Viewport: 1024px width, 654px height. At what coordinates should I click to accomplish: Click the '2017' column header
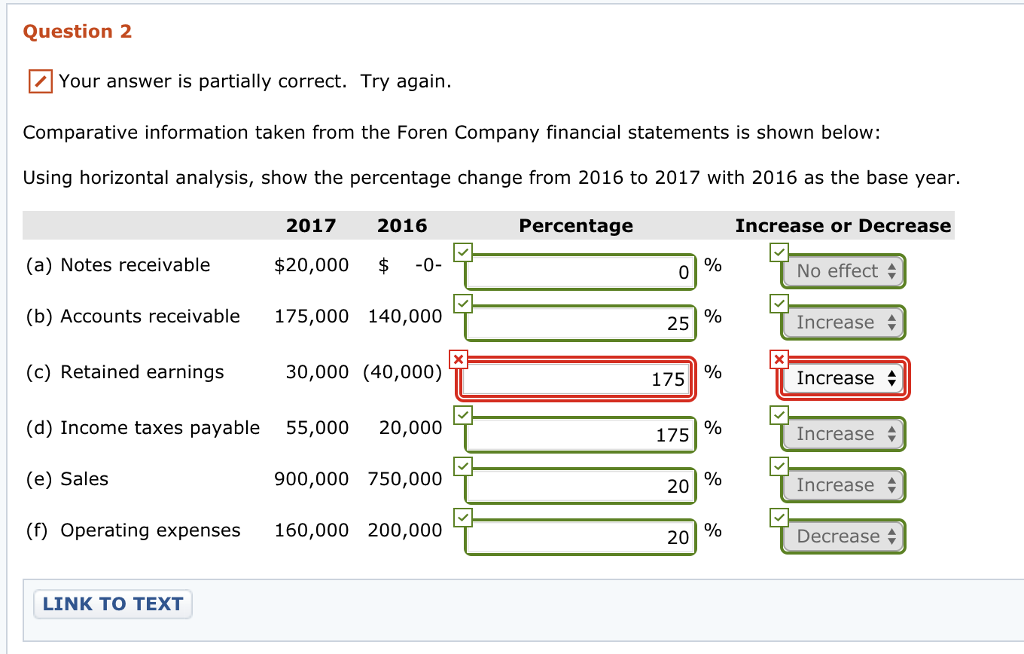[311, 225]
